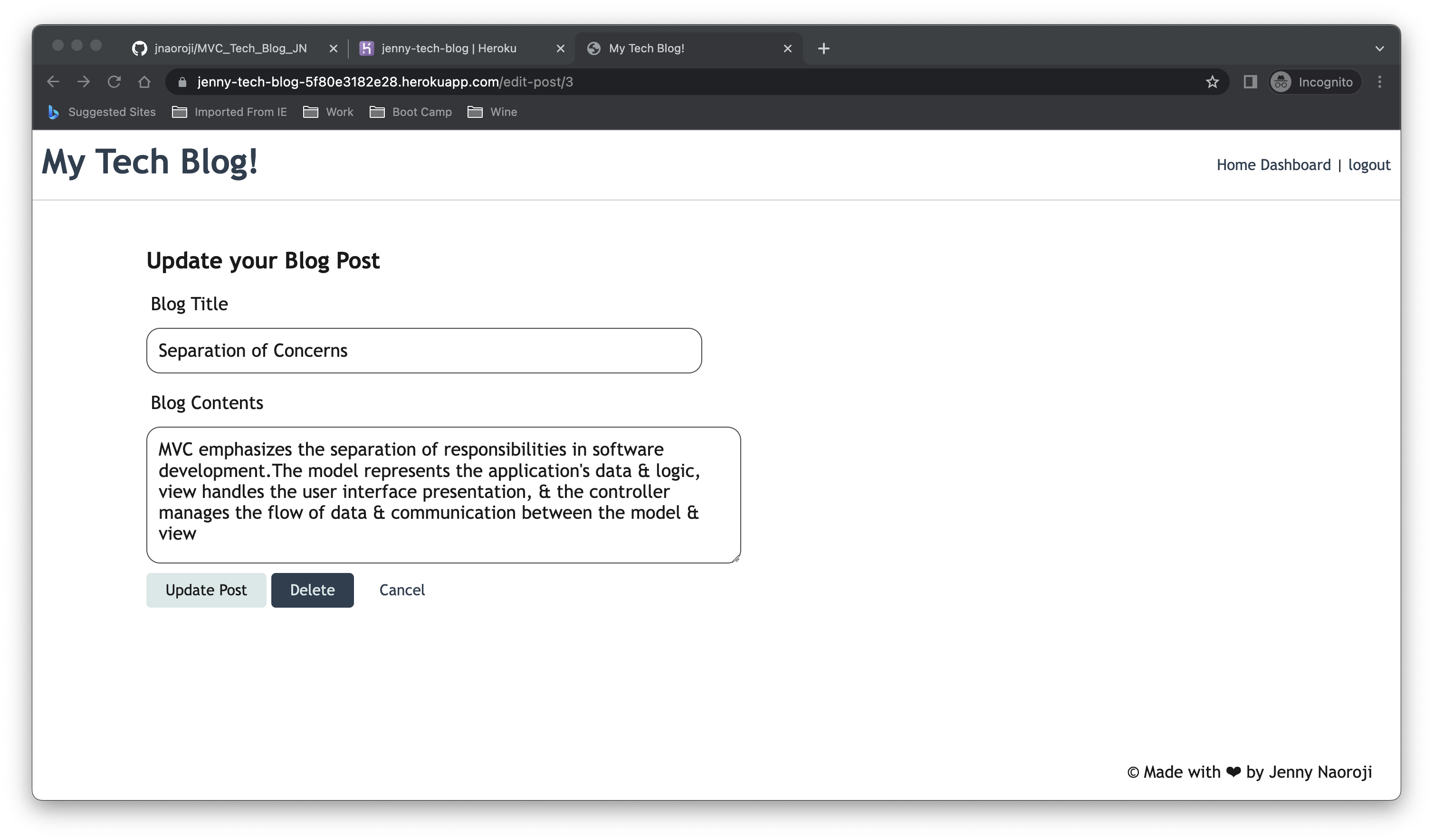This screenshot has height=840, width=1433.
Task: Reload the current page
Action: 114,82
